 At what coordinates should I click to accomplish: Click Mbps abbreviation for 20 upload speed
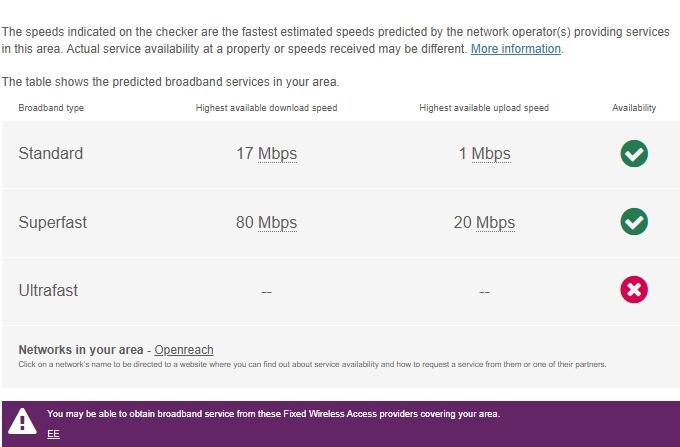click(495, 223)
